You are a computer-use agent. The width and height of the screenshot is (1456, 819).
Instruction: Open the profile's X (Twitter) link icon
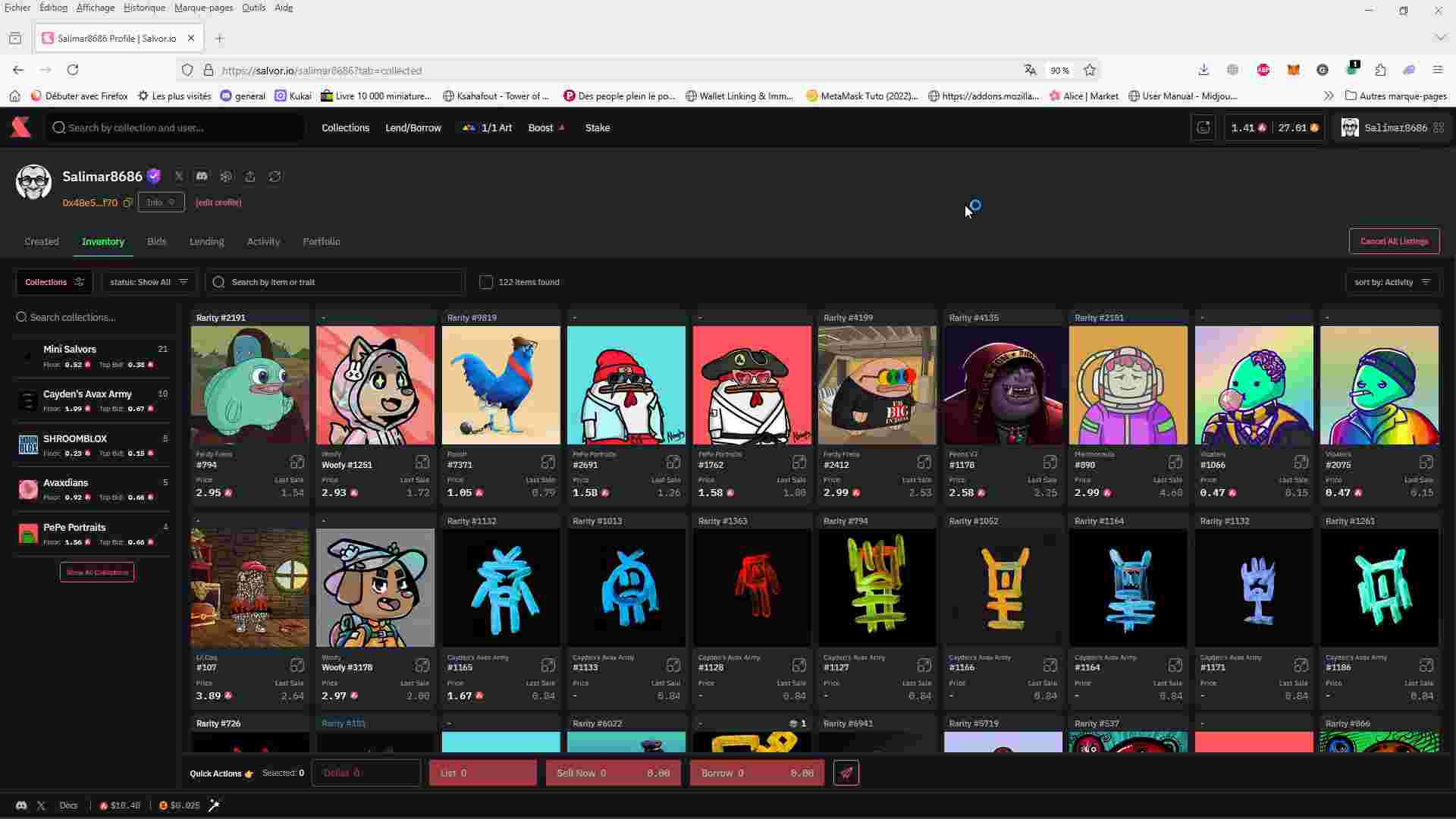(x=179, y=176)
